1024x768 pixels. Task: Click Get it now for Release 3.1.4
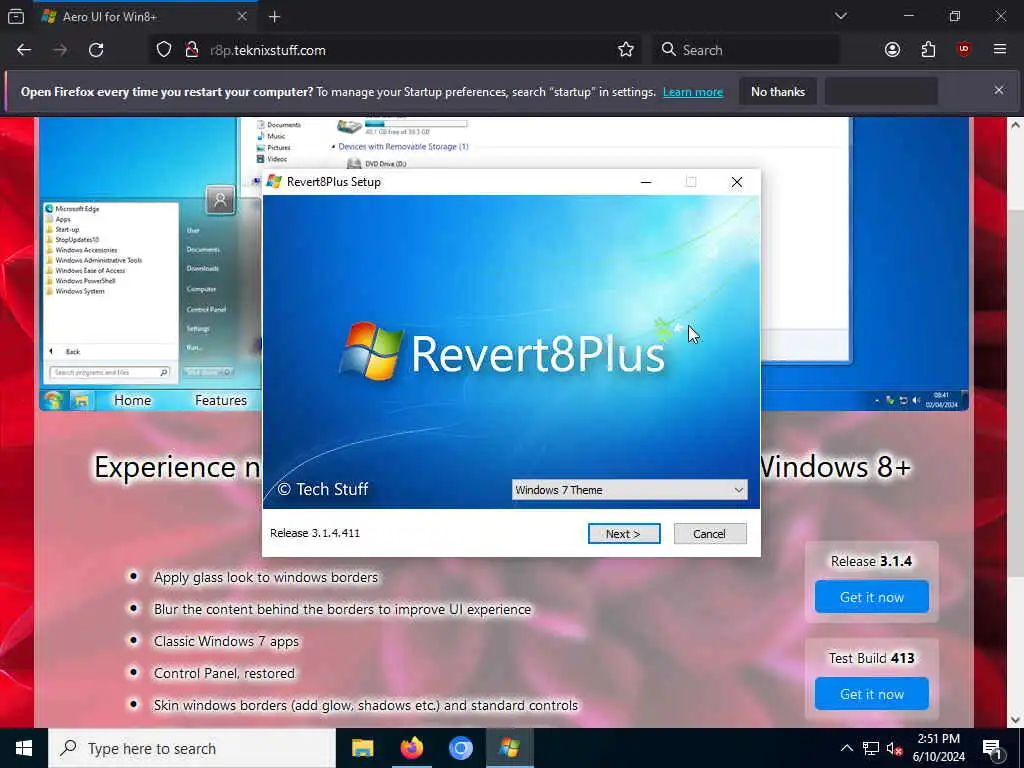point(872,597)
